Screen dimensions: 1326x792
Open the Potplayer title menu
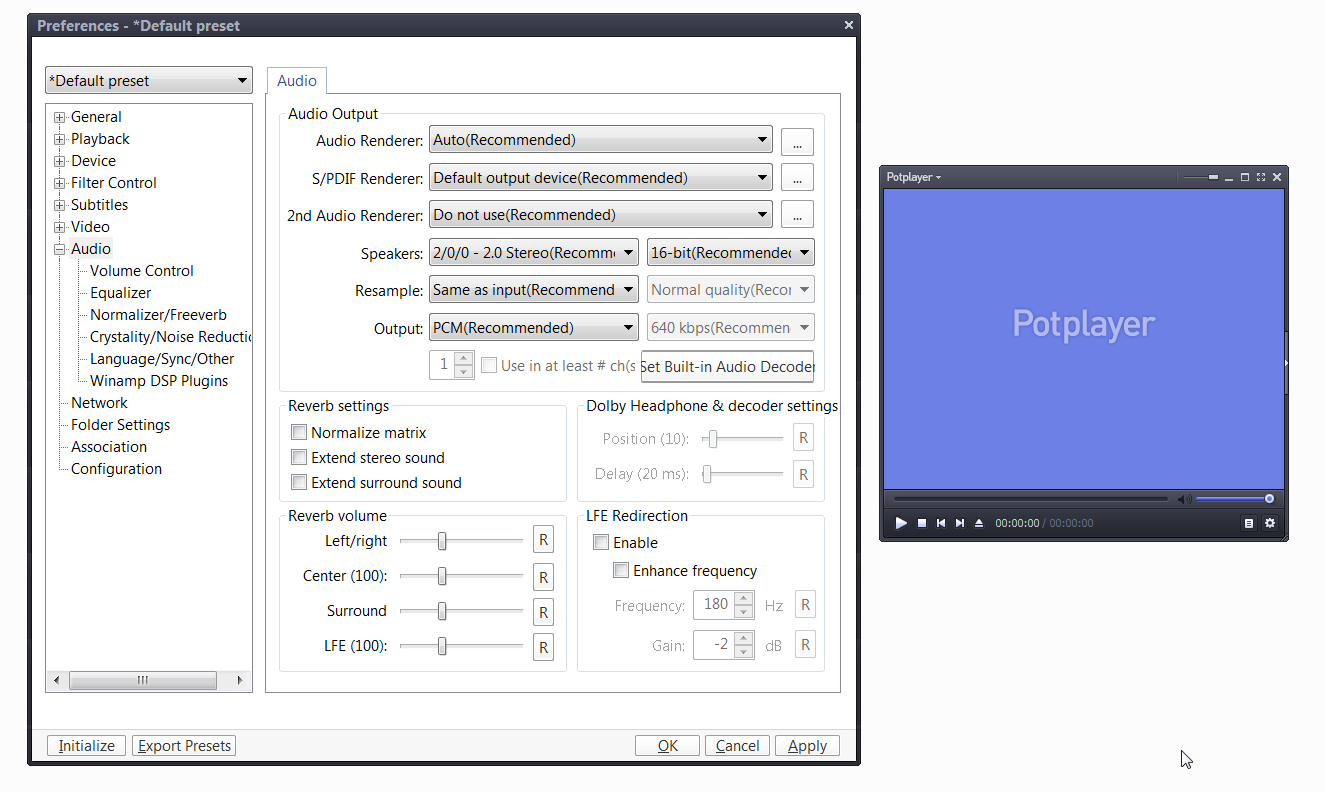click(x=914, y=177)
